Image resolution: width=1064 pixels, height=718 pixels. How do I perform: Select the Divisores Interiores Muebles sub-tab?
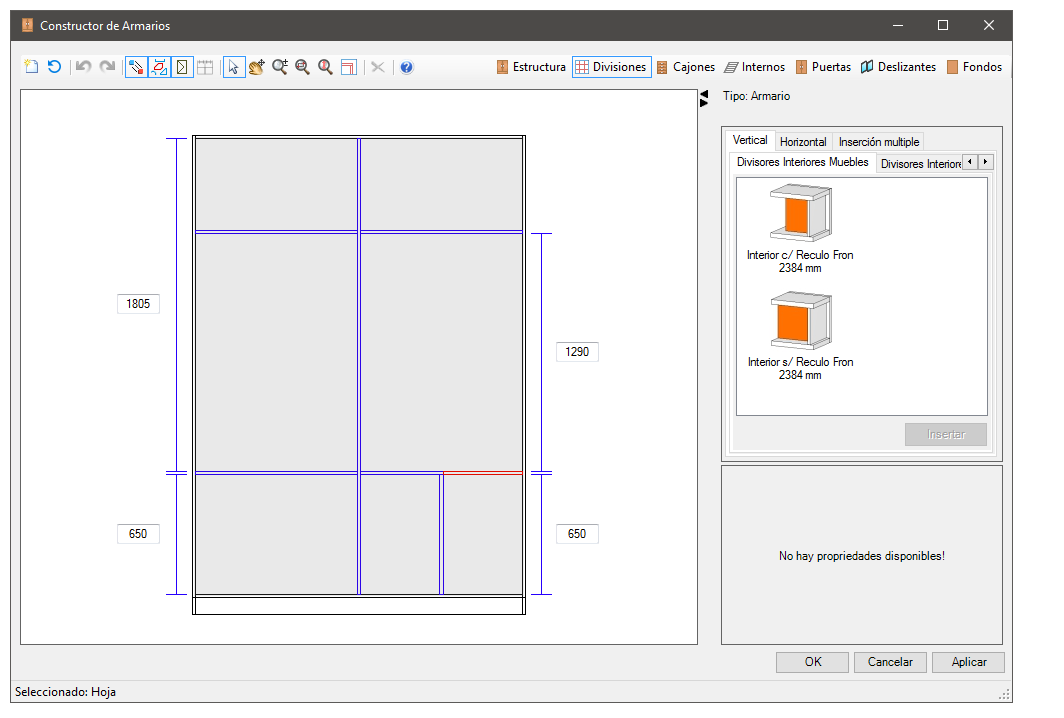pos(802,162)
